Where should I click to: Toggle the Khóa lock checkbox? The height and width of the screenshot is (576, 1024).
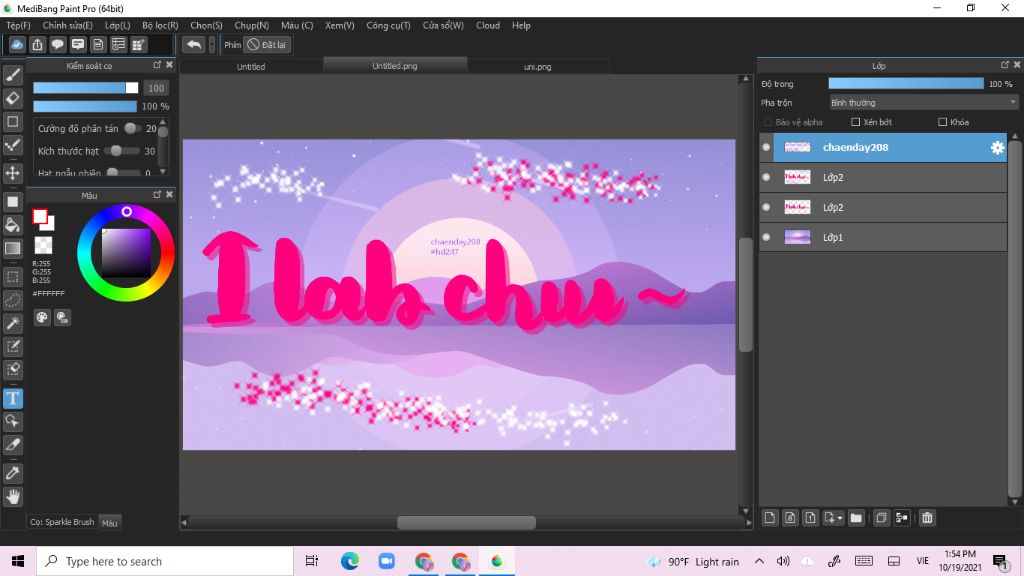click(942, 122)
